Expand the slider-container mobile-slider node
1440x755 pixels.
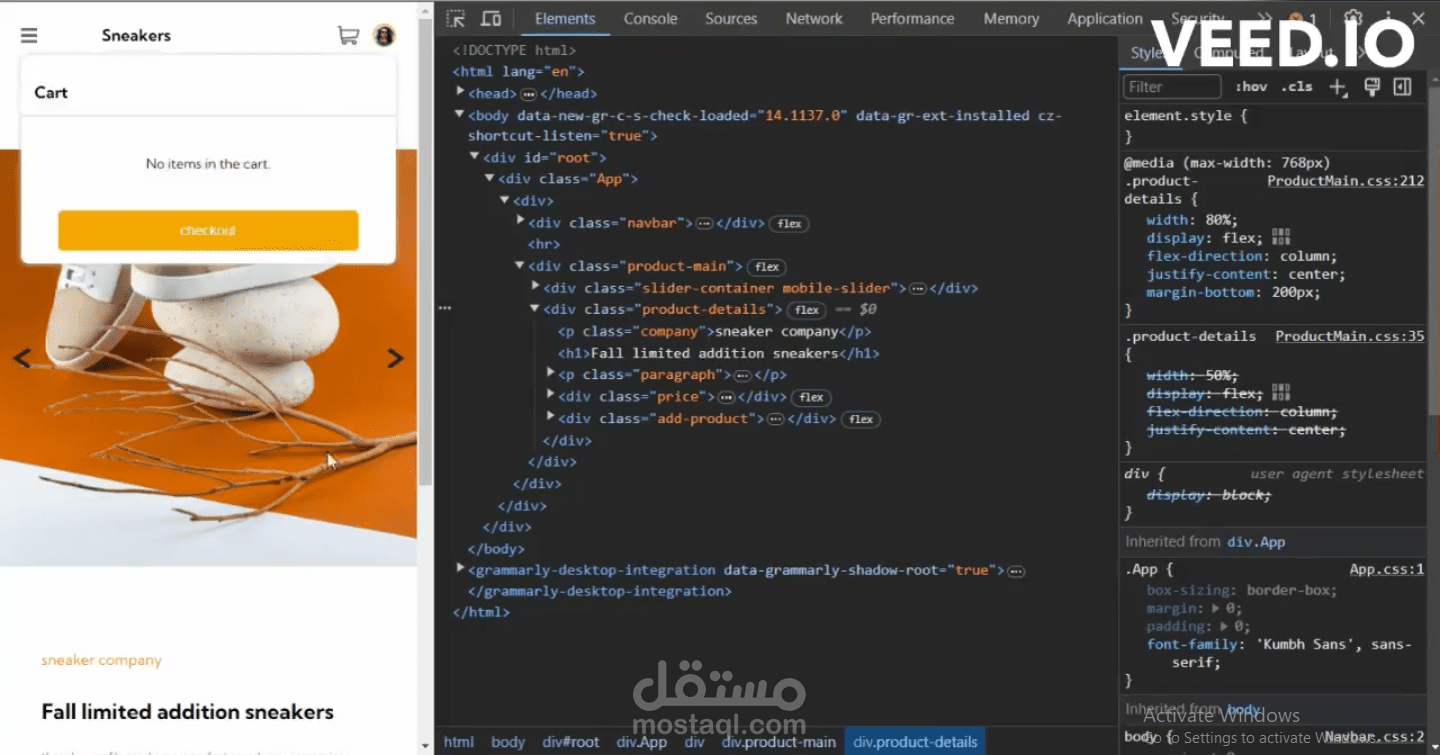pyautogui.click(x=535, y=287)
